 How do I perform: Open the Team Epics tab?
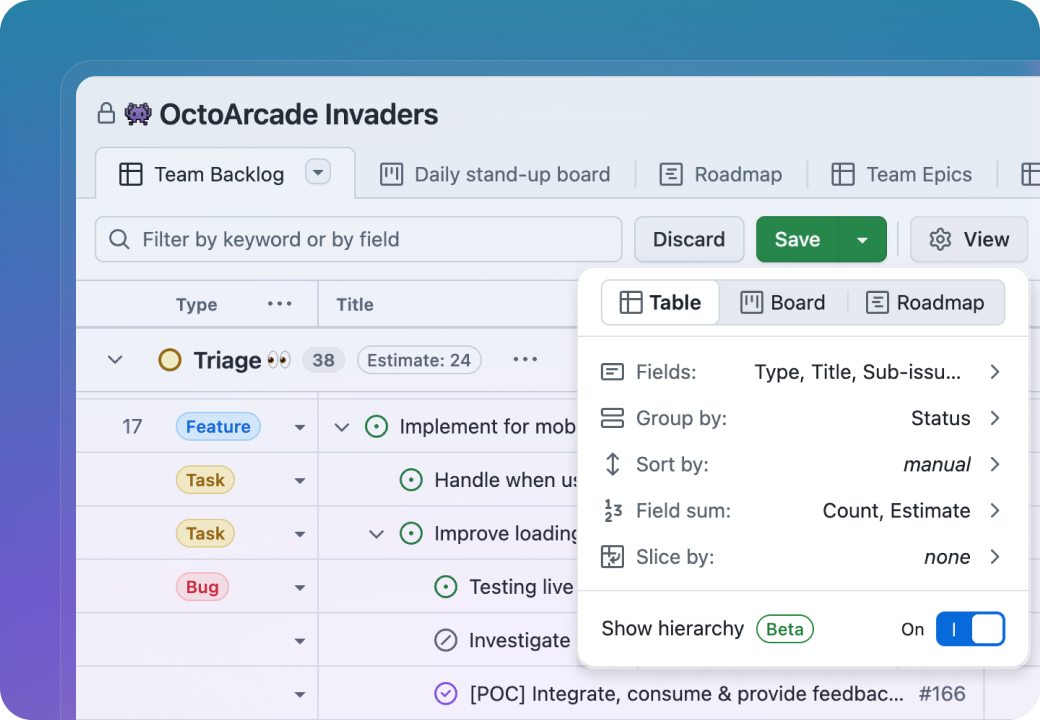coord(902,174)
